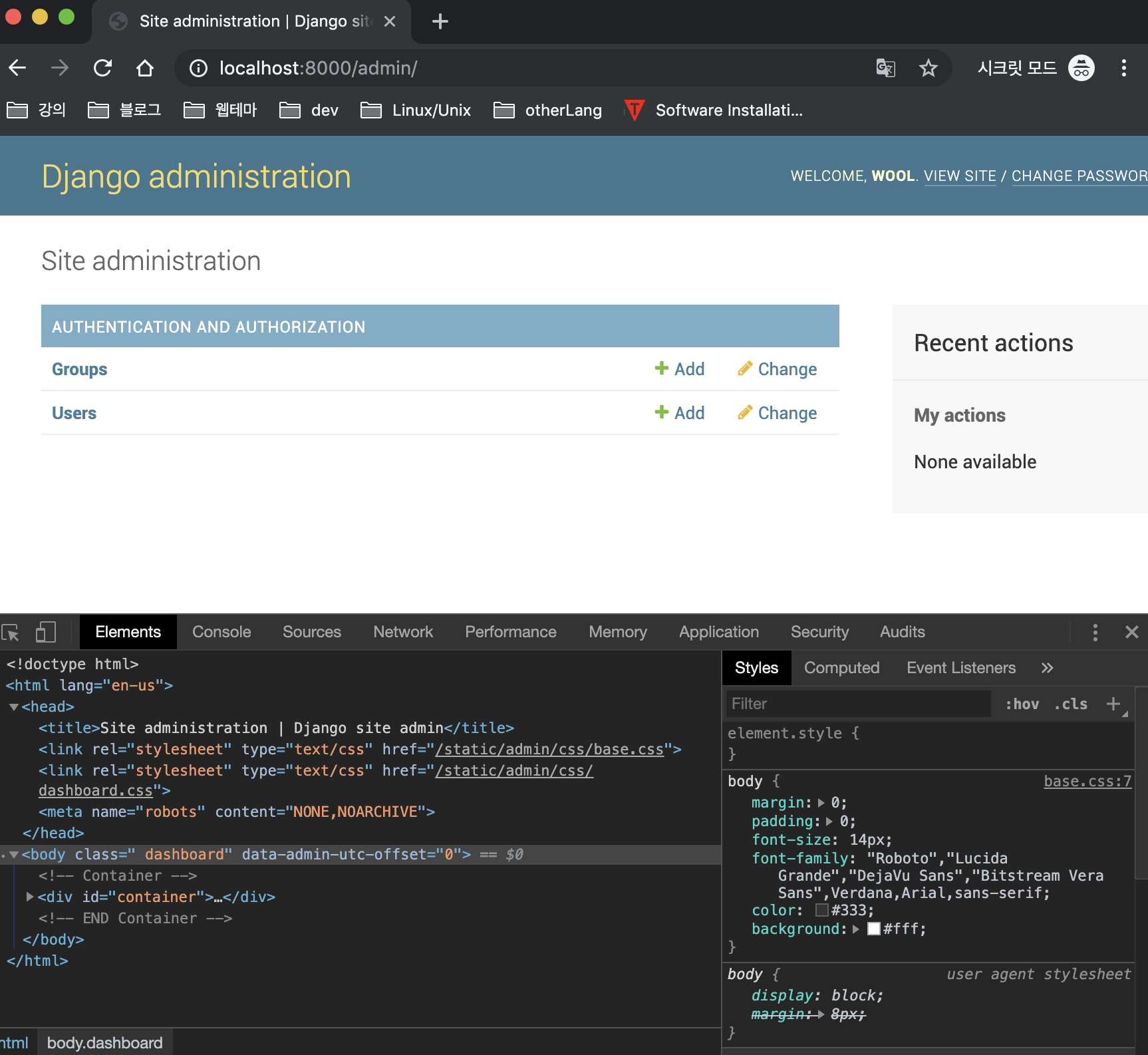1148x1055 pixels.
Task: Close the DevTools panel
Action: tap(1132, 632)
